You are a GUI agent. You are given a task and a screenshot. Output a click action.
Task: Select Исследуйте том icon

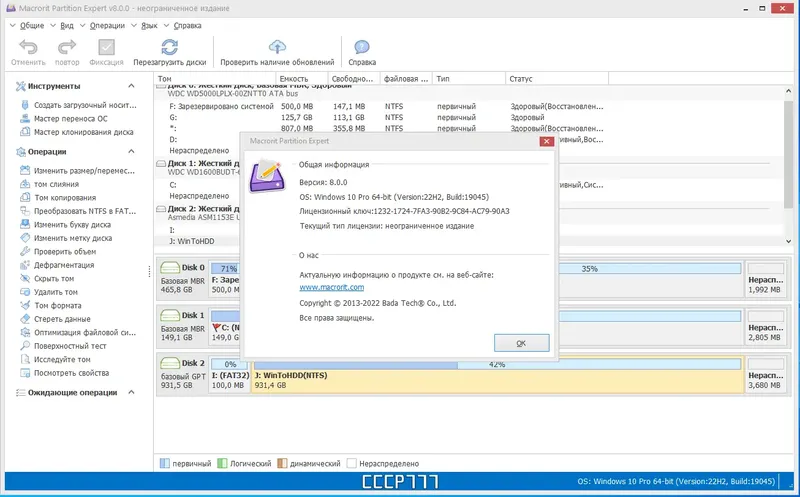[24, 359]
